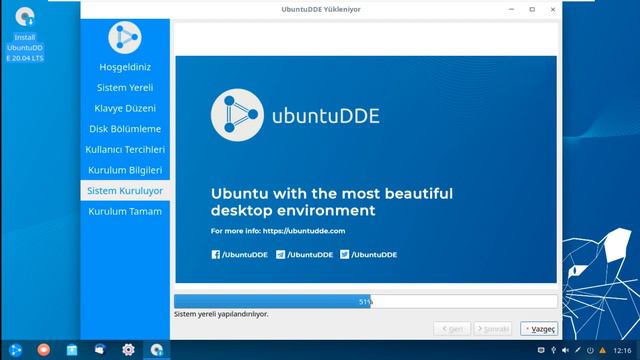This screenshot has height=360, width=640.
Task: Select the Sistem Kuruluyor step
Action: (x=125, y=191)
